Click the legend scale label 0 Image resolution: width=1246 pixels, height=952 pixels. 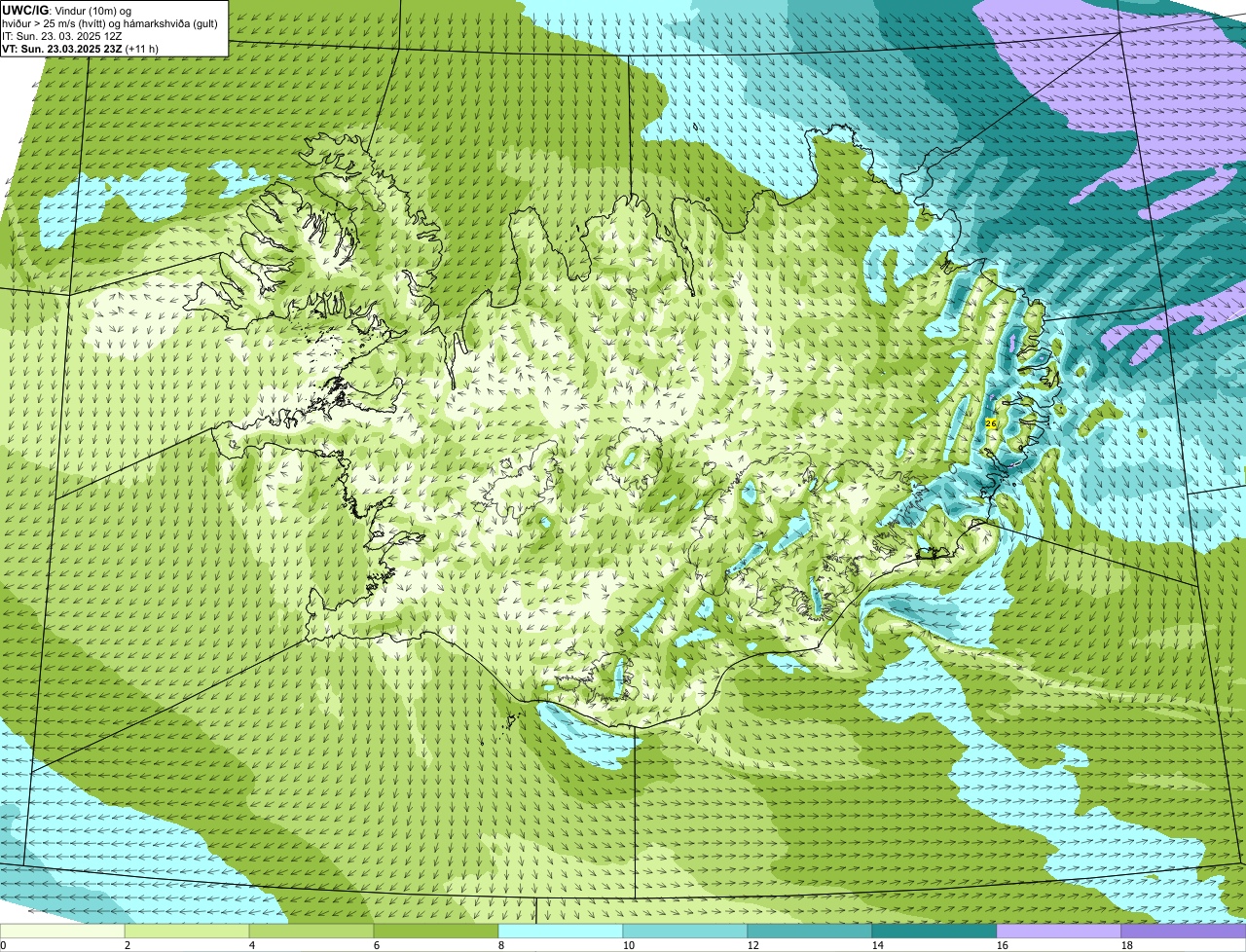click(x=4, y=945)
